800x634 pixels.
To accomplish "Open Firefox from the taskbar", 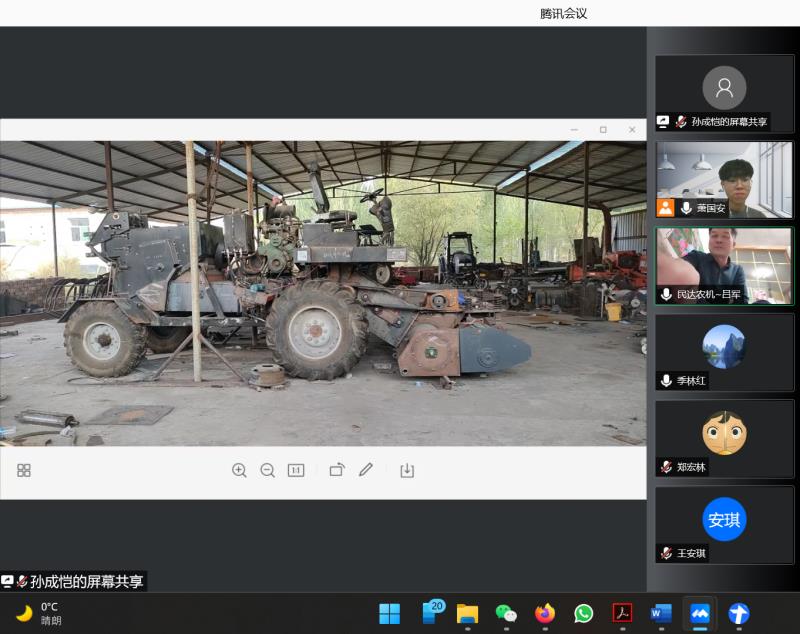I will click(545, 613).
